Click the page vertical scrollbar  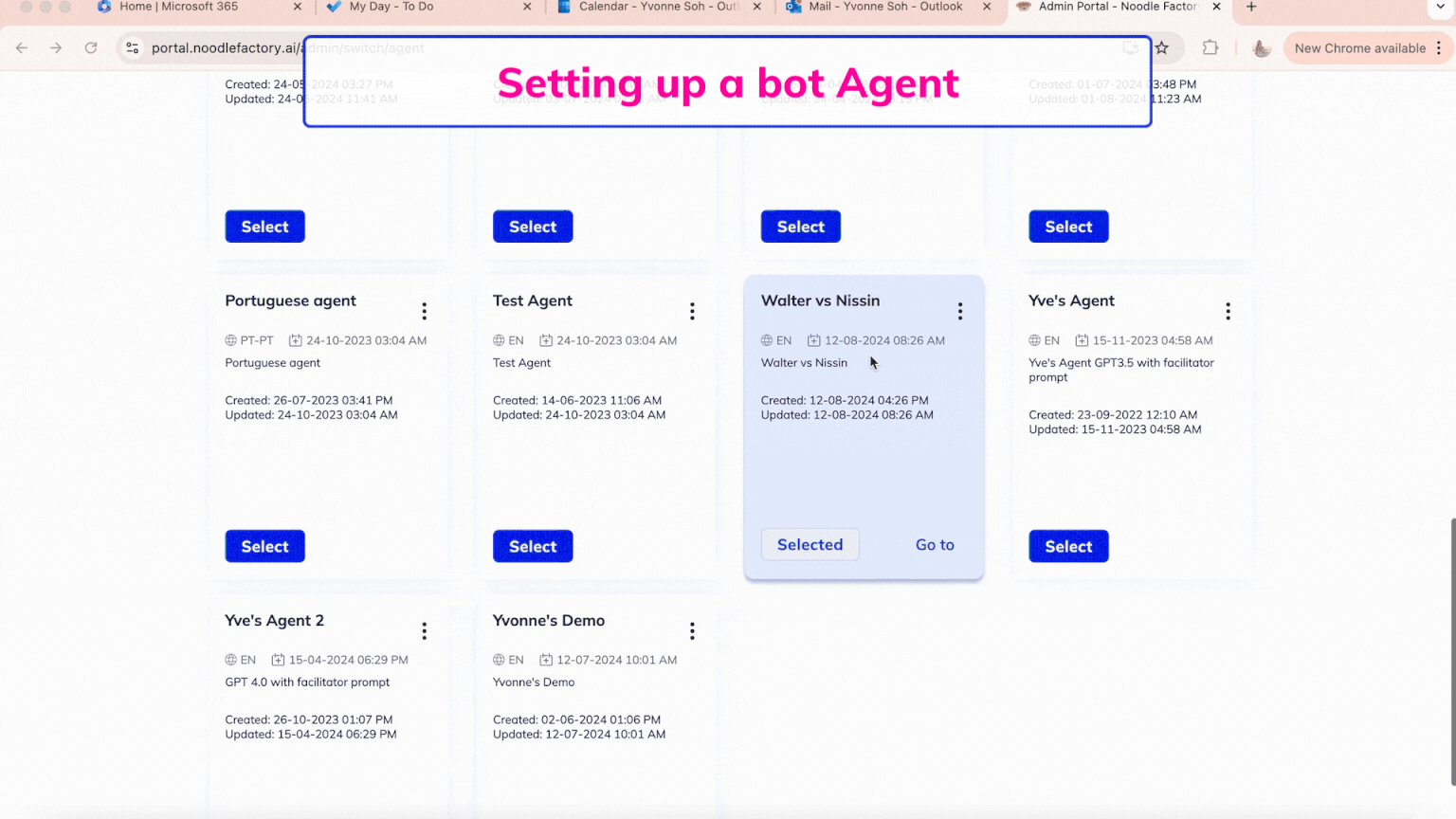point(1451,650)
